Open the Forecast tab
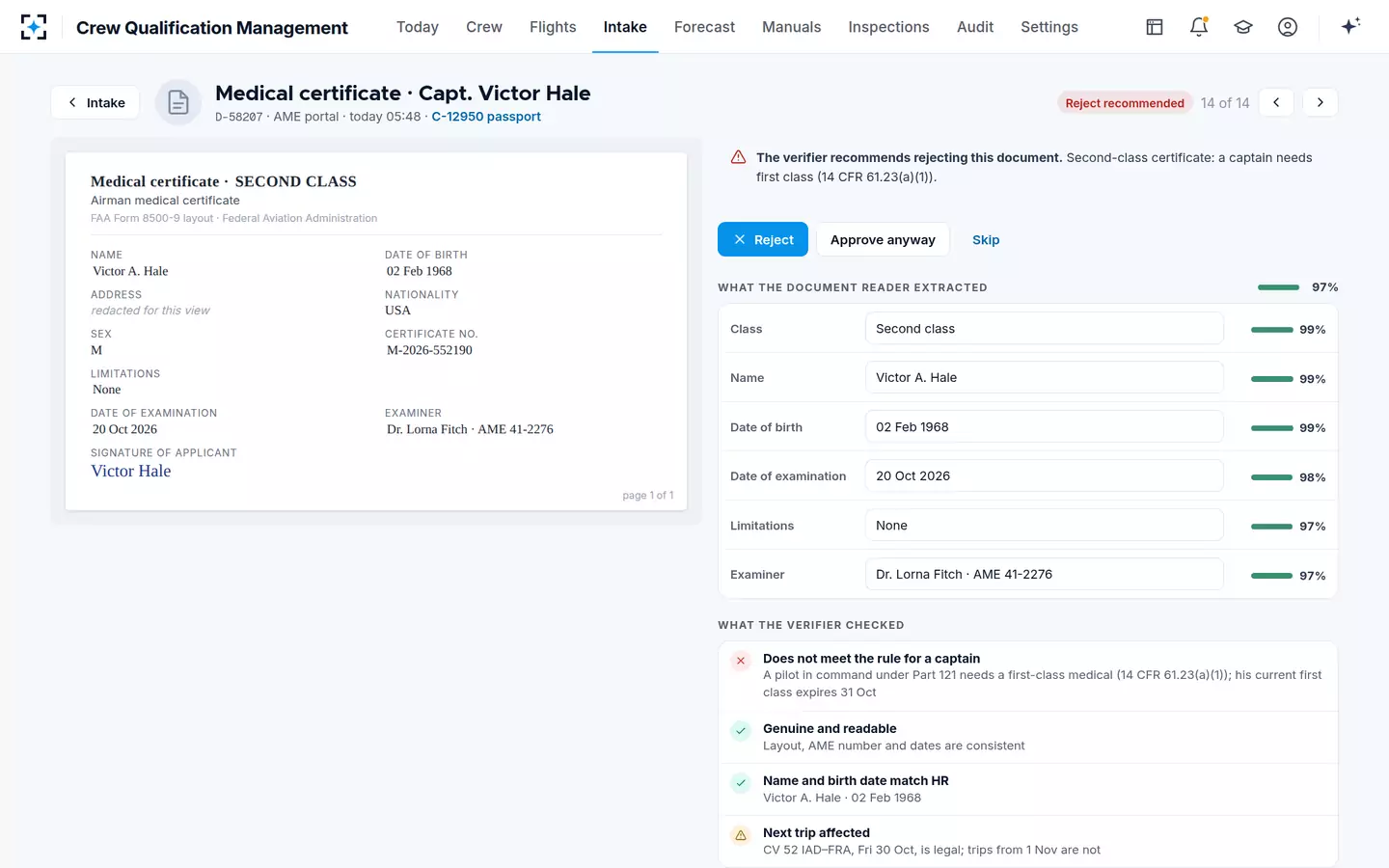The height and width of the screenshot is (868, 1389). coord(704,27)
